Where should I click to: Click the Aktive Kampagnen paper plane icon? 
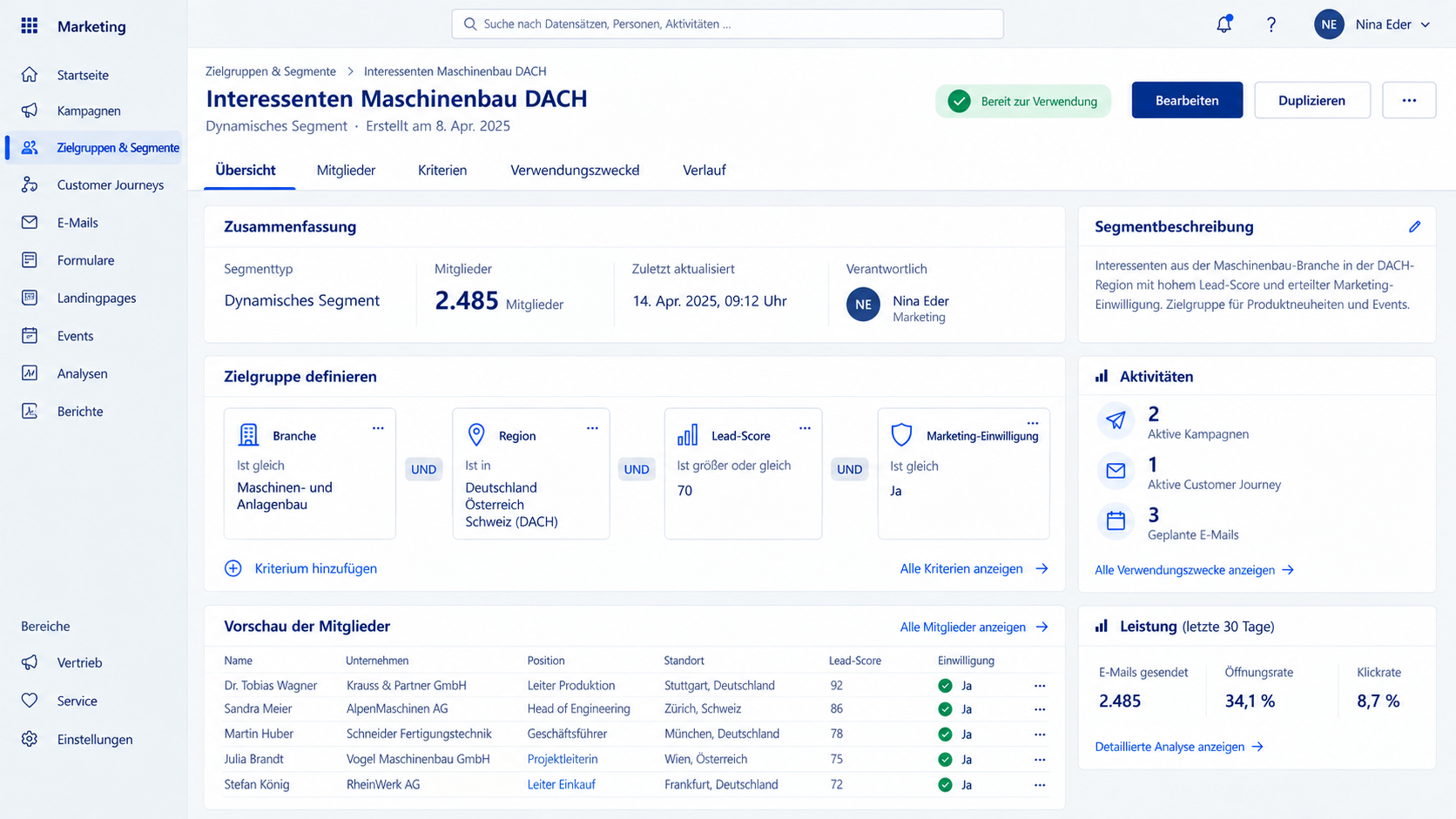pyautogui.click(x=1116, y=420)
